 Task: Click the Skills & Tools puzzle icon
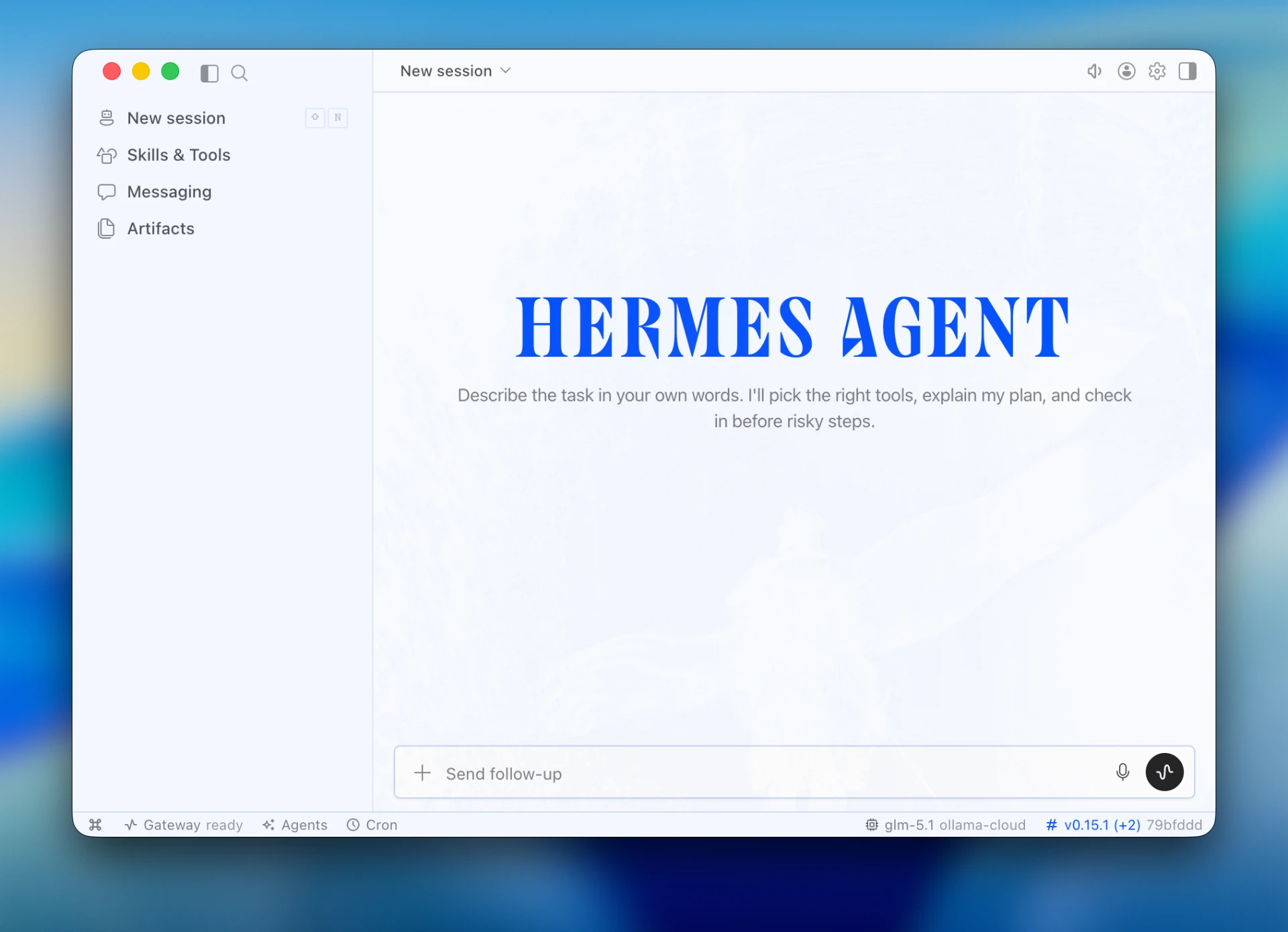(x=107, y=156)
